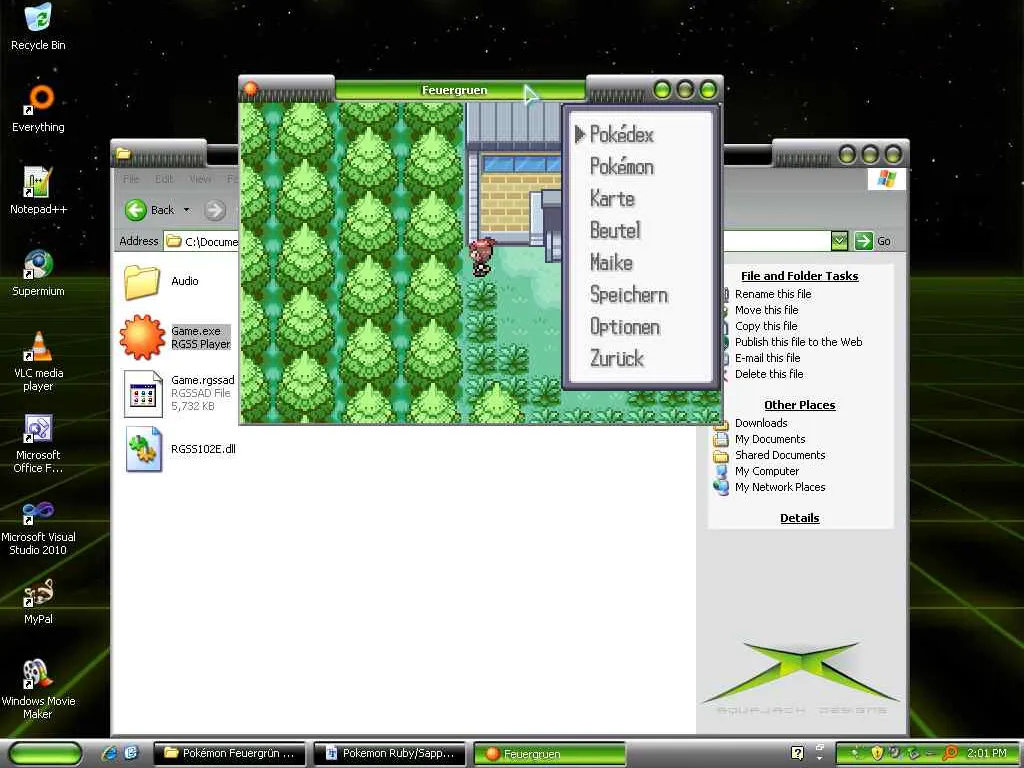Open the Notepad++ desktop shortcut
The image size is (1024, 768).
38,182
